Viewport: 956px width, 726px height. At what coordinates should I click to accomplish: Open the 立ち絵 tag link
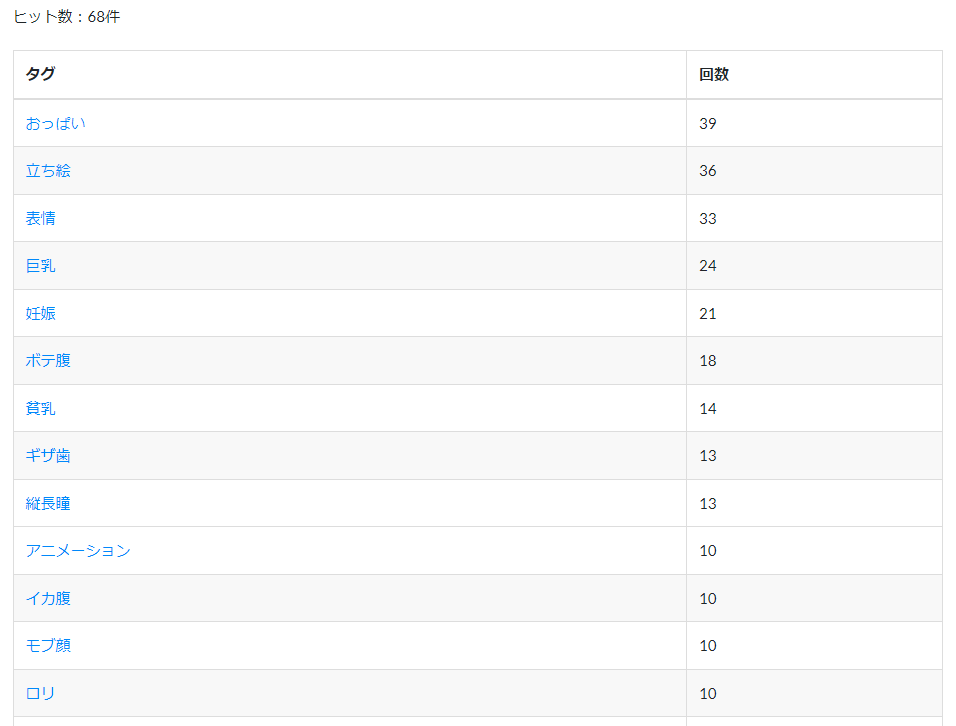click(48, 171)
